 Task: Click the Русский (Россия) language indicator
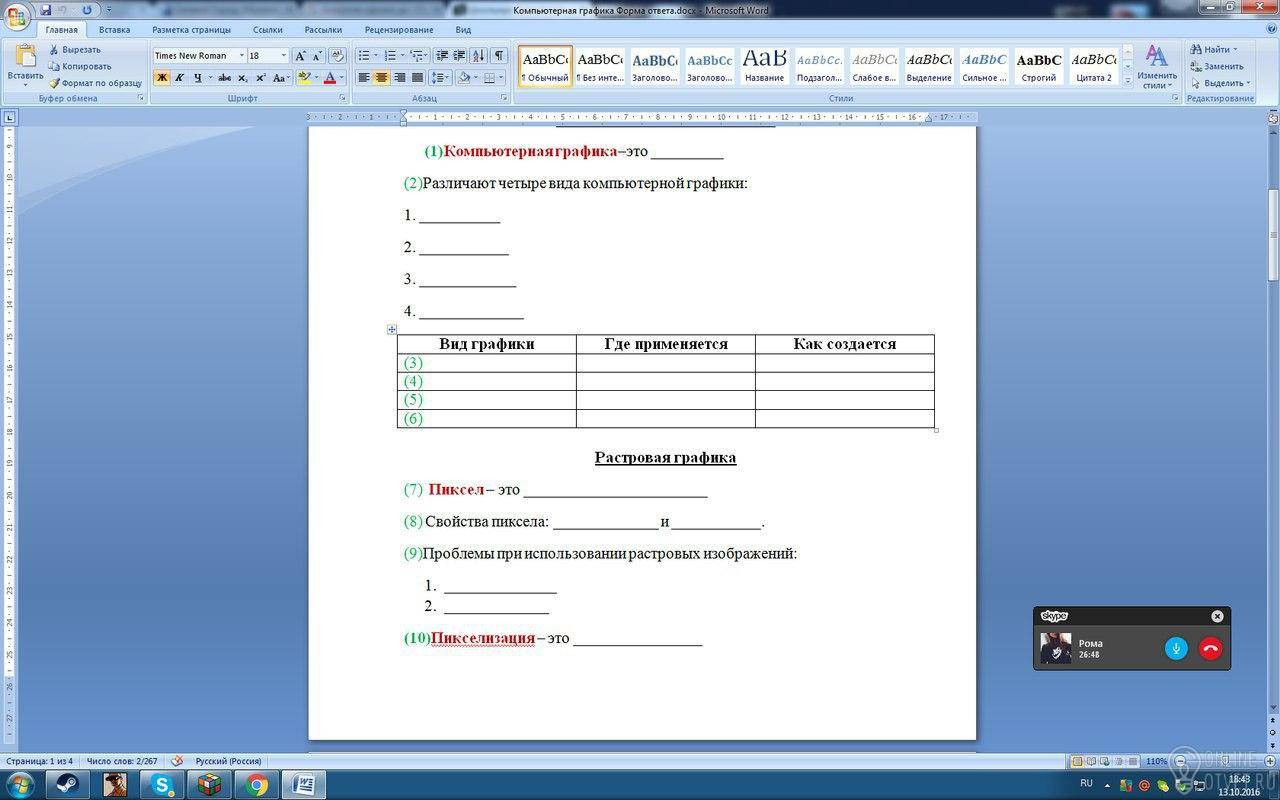tap(228, 761)
